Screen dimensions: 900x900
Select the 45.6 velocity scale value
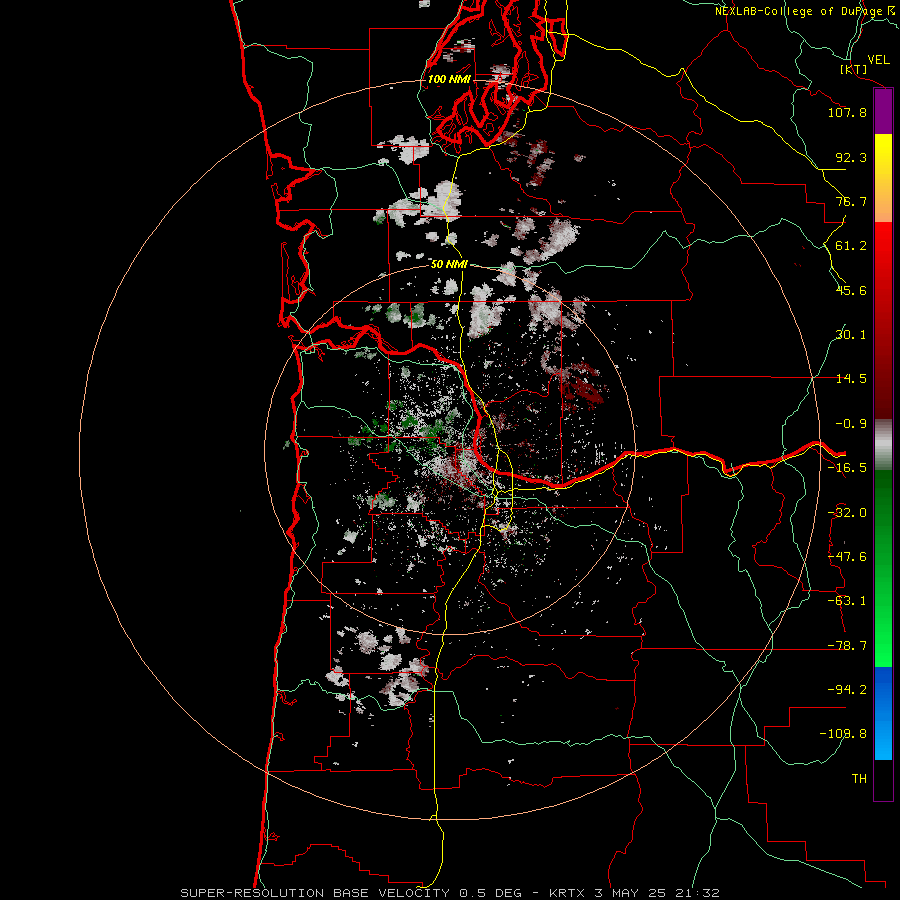[x=851, y=290]
